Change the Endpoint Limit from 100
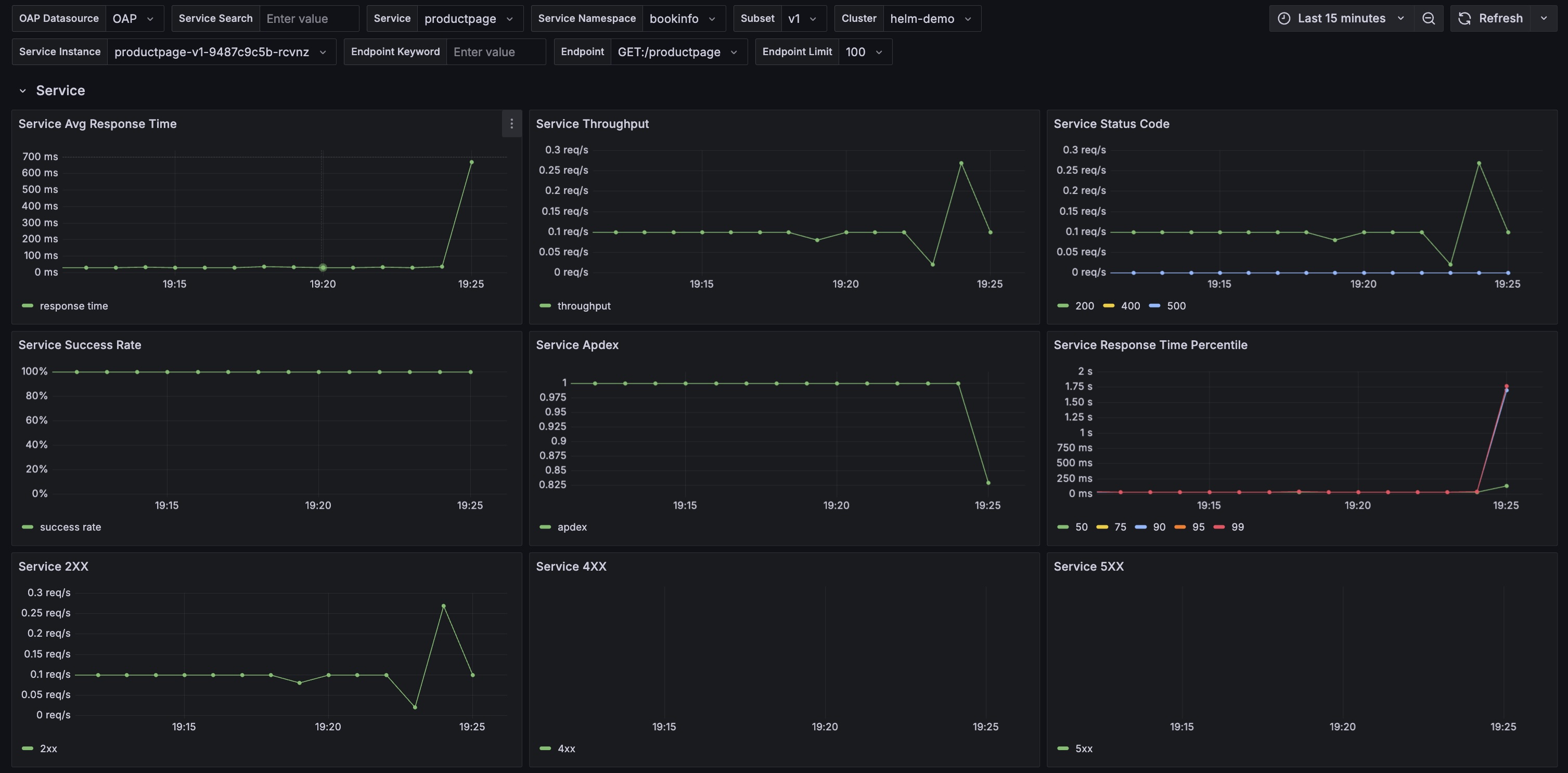The width and height of the screenshot is (1568, 773). click(x=863, y=51)
